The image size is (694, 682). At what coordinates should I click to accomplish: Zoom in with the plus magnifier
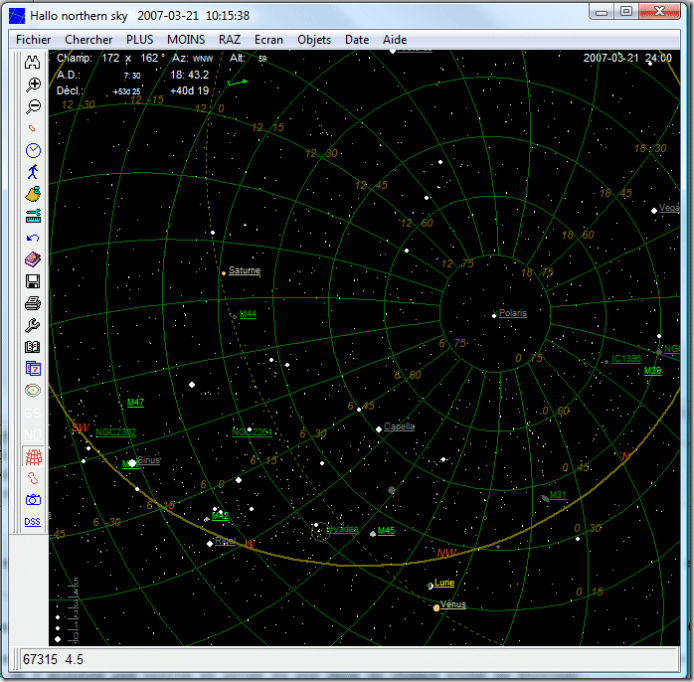pos(33,84)
